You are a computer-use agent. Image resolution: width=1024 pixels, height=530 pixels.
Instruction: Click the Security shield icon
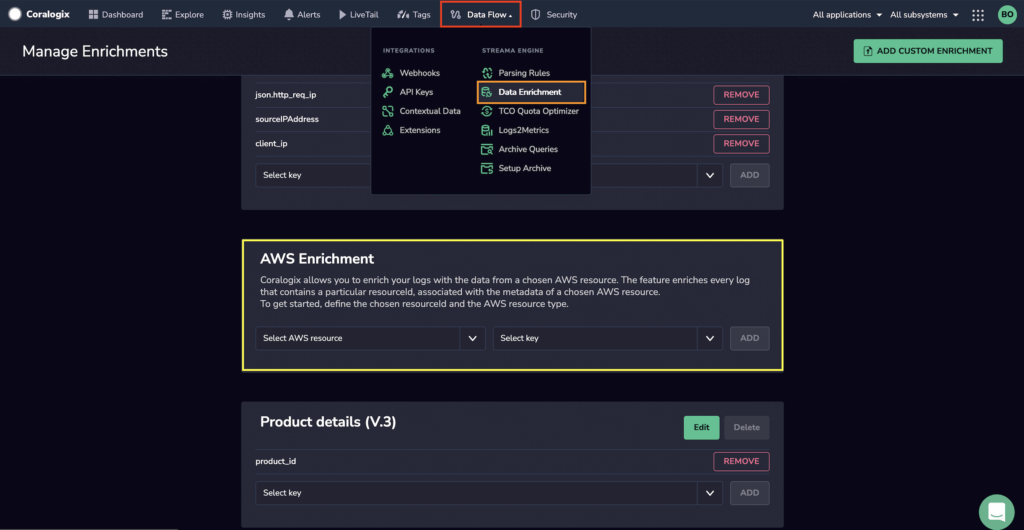click(536, 14)
